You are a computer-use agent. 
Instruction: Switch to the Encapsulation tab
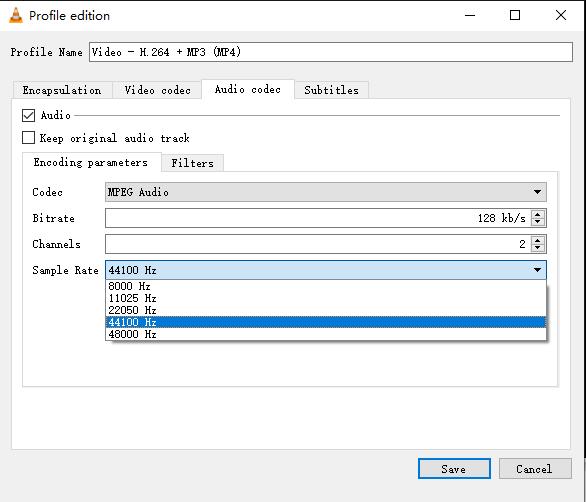point(62,90)
